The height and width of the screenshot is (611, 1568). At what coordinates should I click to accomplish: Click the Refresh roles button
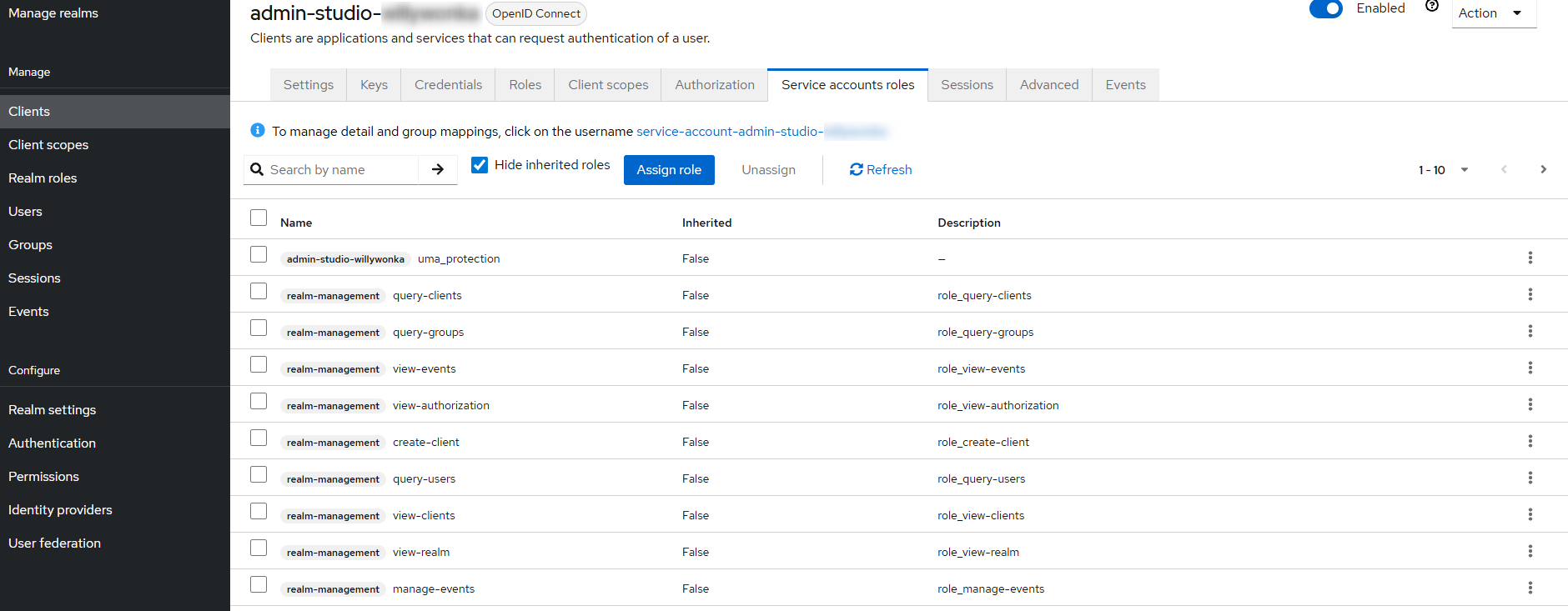[x=881, y=170]
